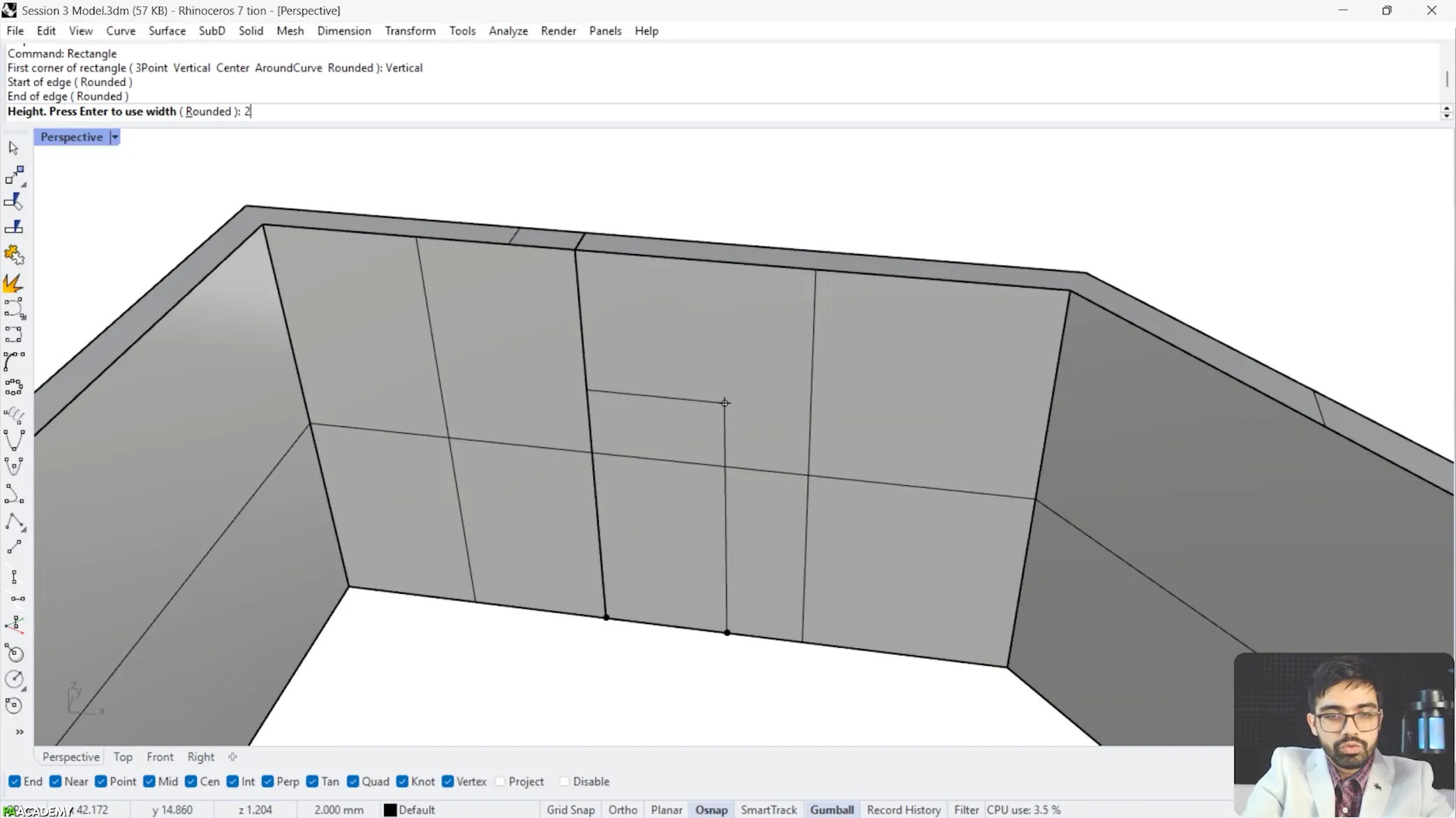1456x818 pixels.
Task: Select the helix spiral curve tool
Action: click(14, 415)
